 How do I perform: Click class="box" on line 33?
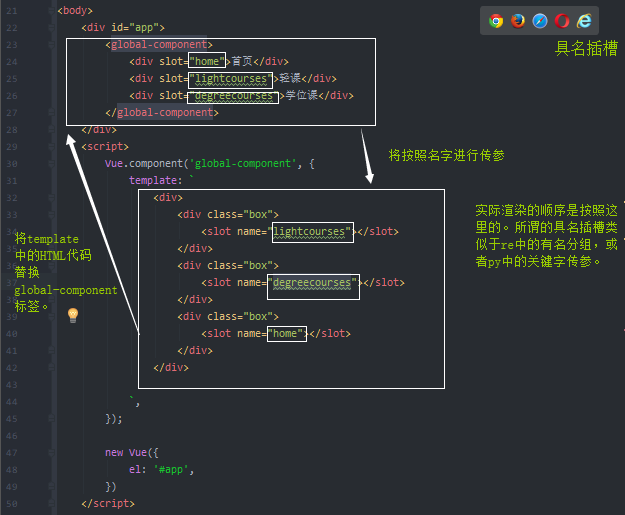point(240,214)
